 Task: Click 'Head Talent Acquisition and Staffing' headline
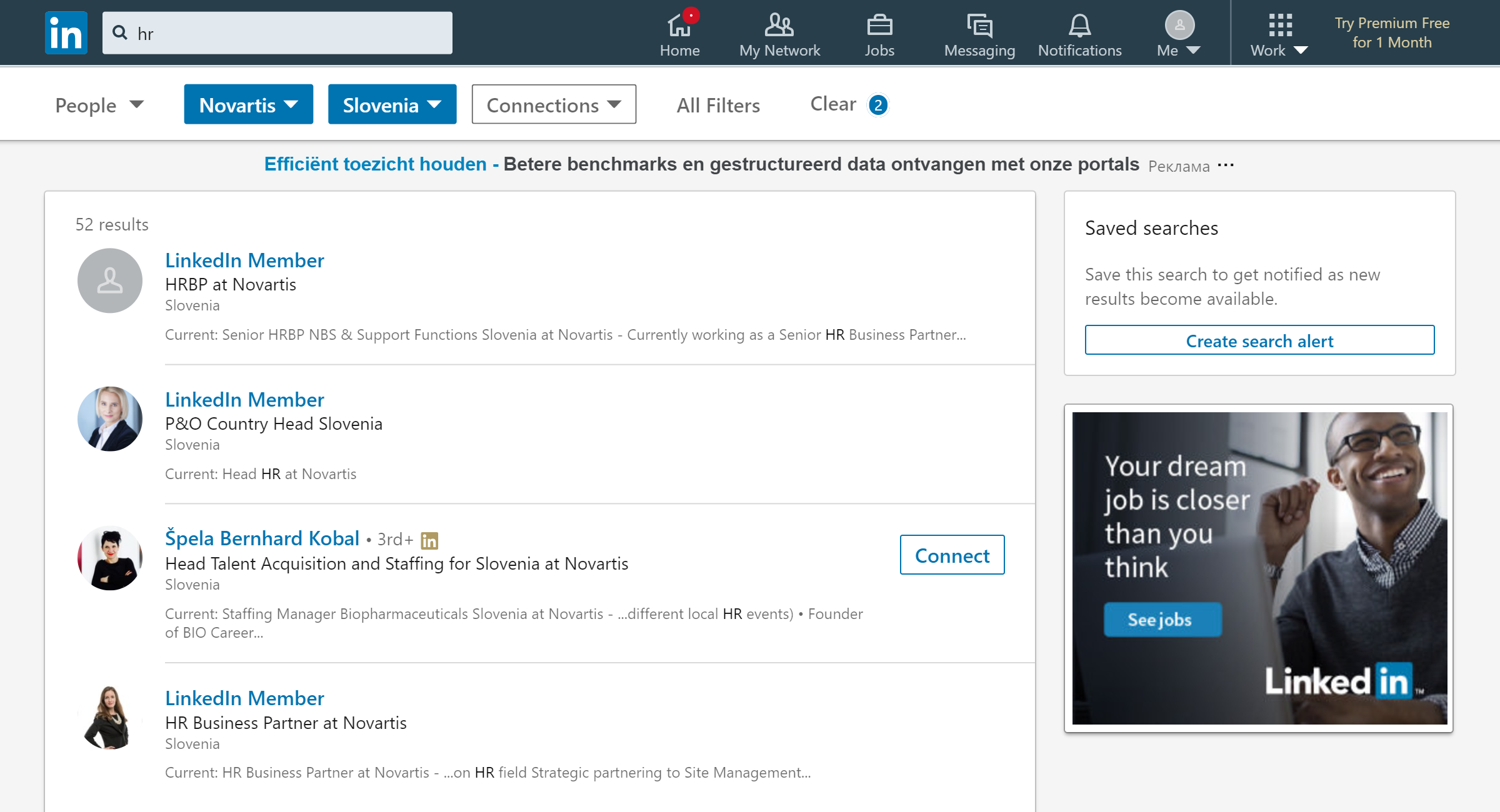pos(396,563)
